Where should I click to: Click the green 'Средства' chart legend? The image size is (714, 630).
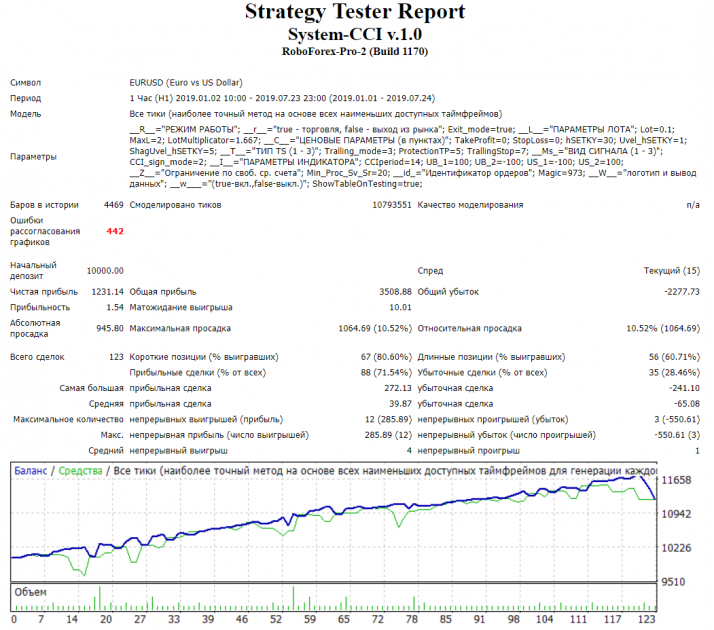pos(80,471)
